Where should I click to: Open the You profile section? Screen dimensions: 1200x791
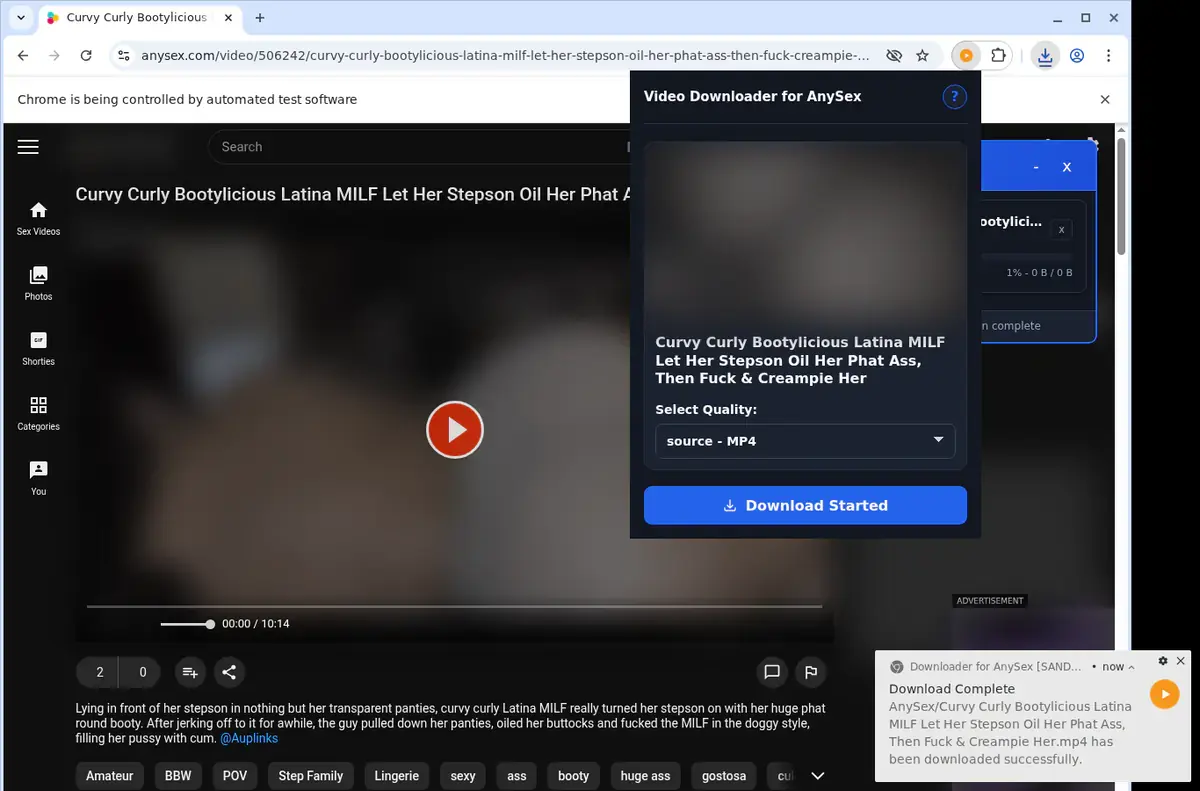(x=38, y=478)
